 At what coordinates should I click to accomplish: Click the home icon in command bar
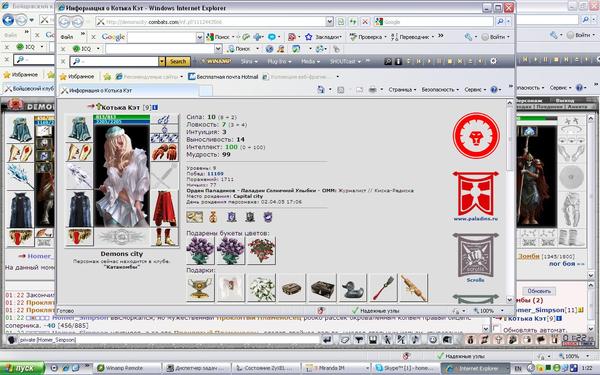click(321, 90)
